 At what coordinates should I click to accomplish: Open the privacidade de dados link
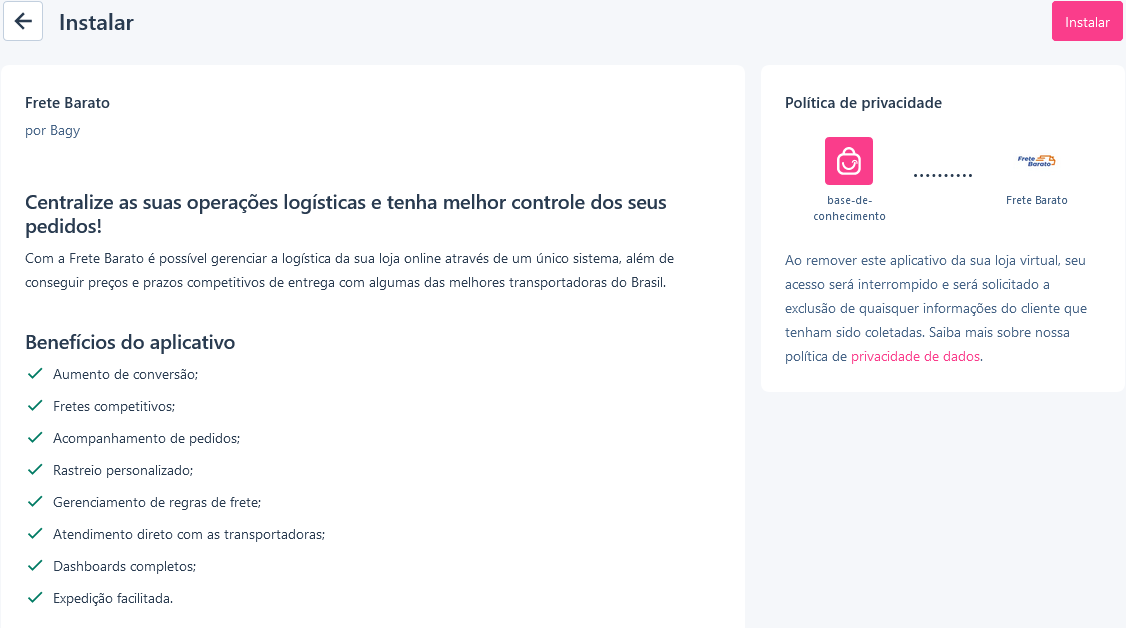(x=915, y=356)
